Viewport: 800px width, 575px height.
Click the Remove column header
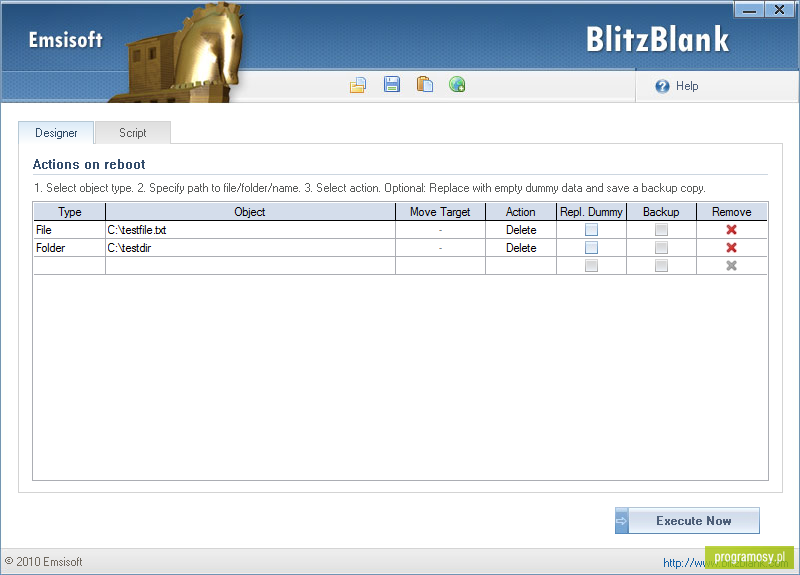pos(732,212)
